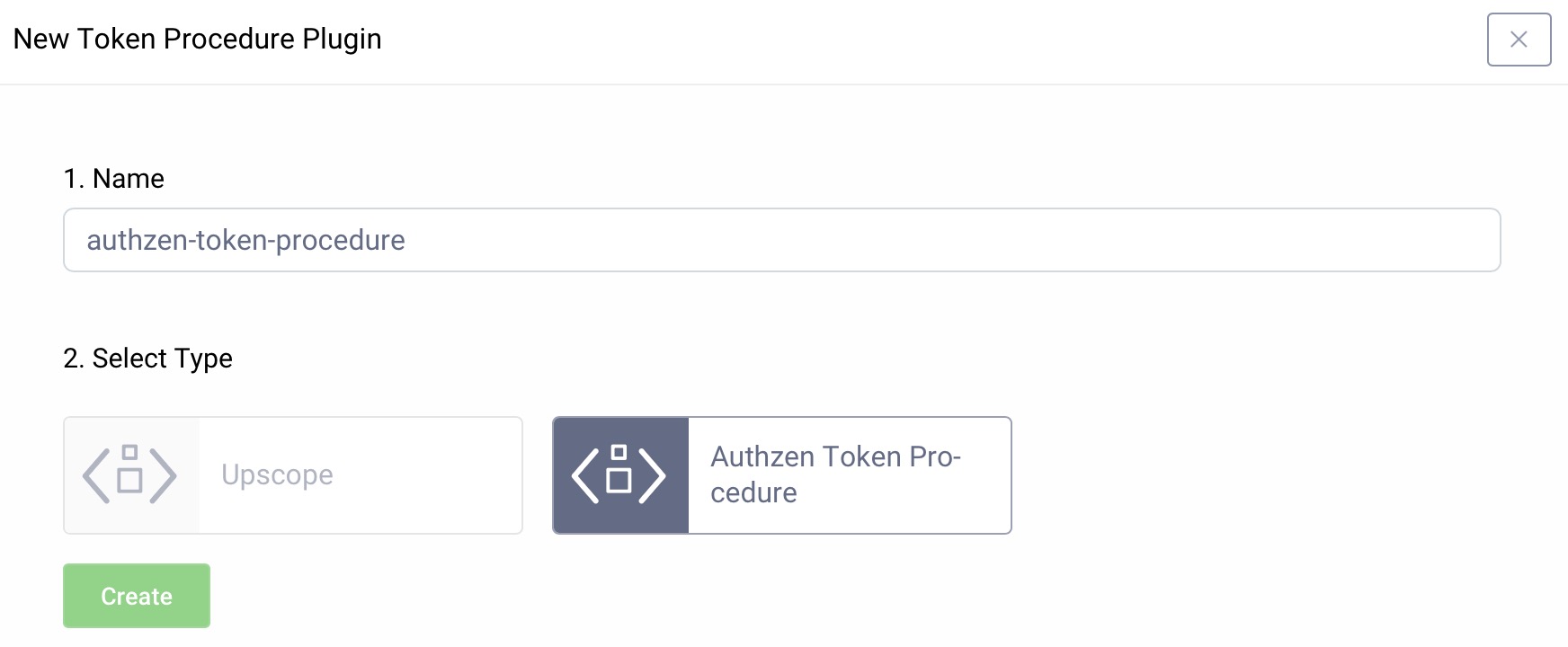Image resolution: width=1568 pixels, height=647 pixels.
Task: Click the Authzen Token Procedure dark icon
Action: pos(619,474)
